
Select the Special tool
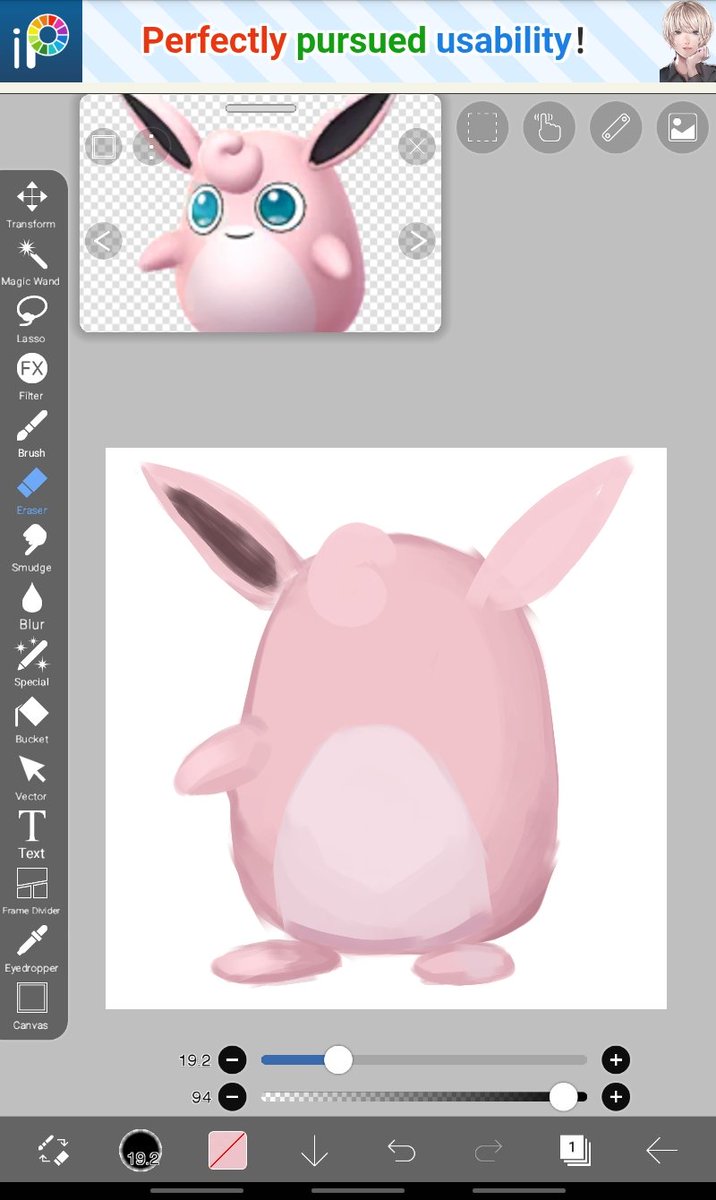click(x=32, y=663)
